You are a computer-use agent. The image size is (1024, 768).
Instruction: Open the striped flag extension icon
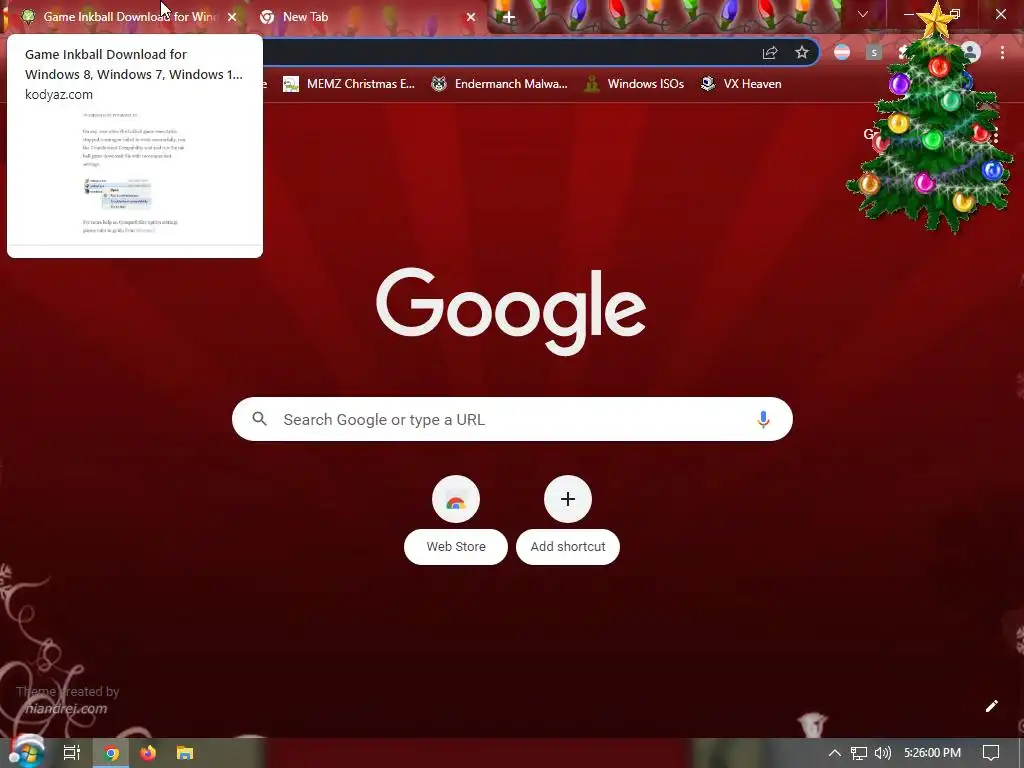point(842,52)
